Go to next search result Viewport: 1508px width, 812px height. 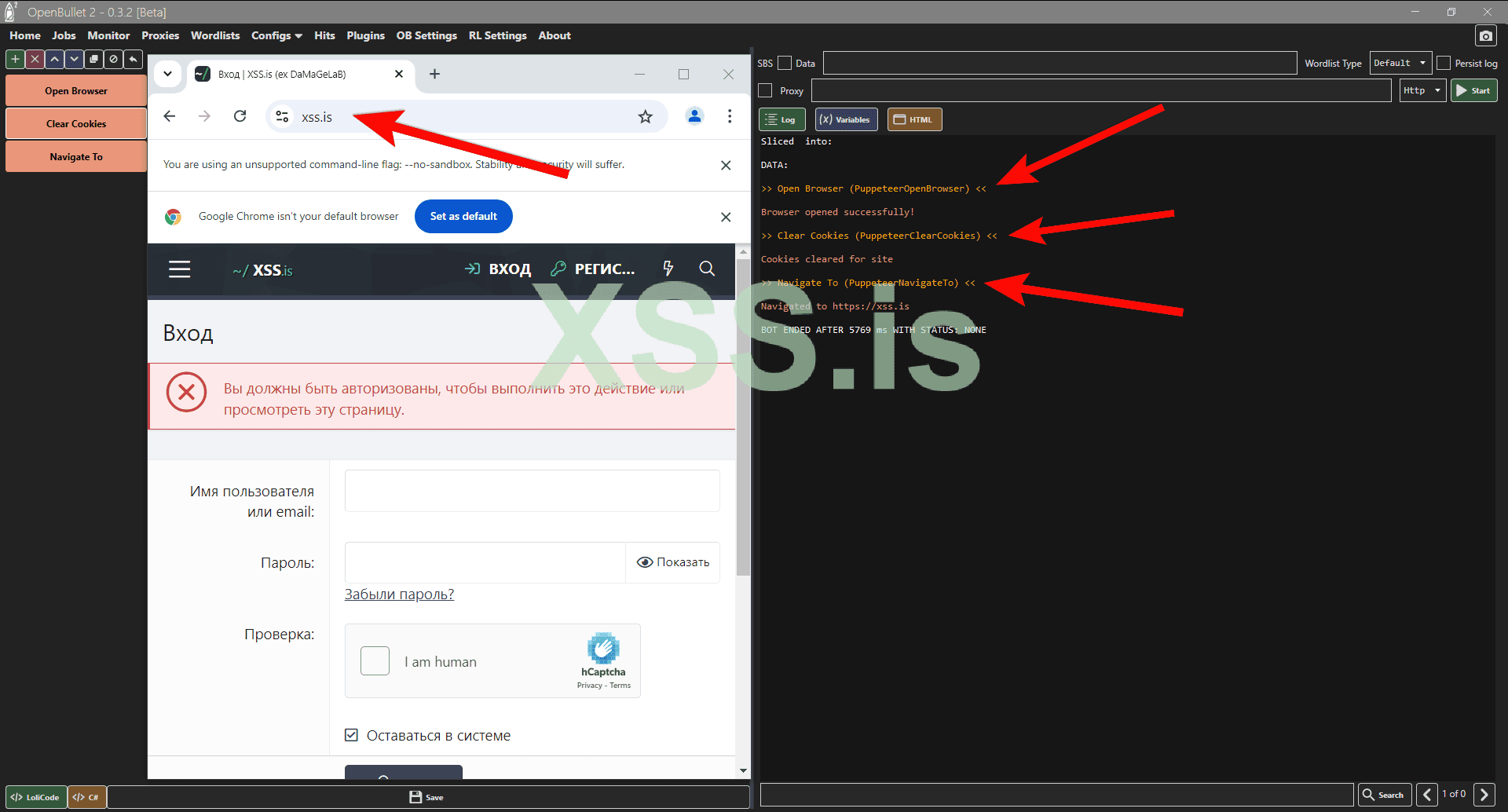(x=1484, y=795)
